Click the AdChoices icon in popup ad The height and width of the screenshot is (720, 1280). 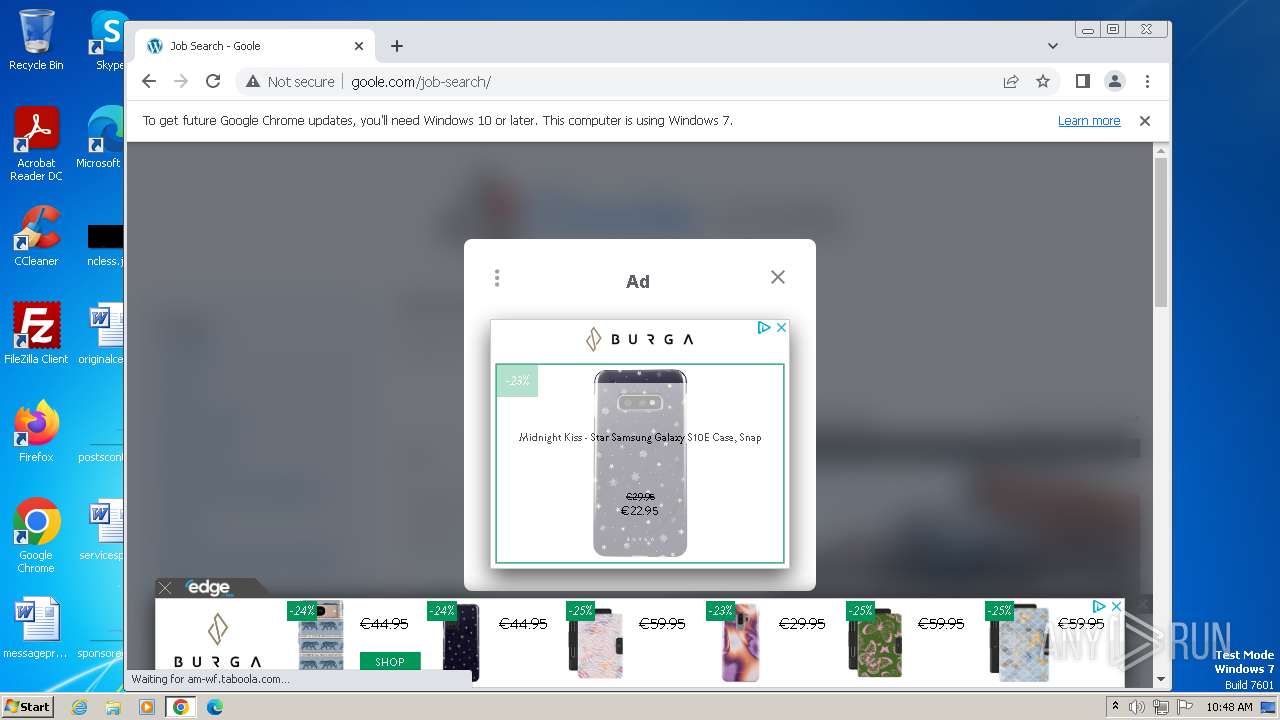[x=764, y=328]
